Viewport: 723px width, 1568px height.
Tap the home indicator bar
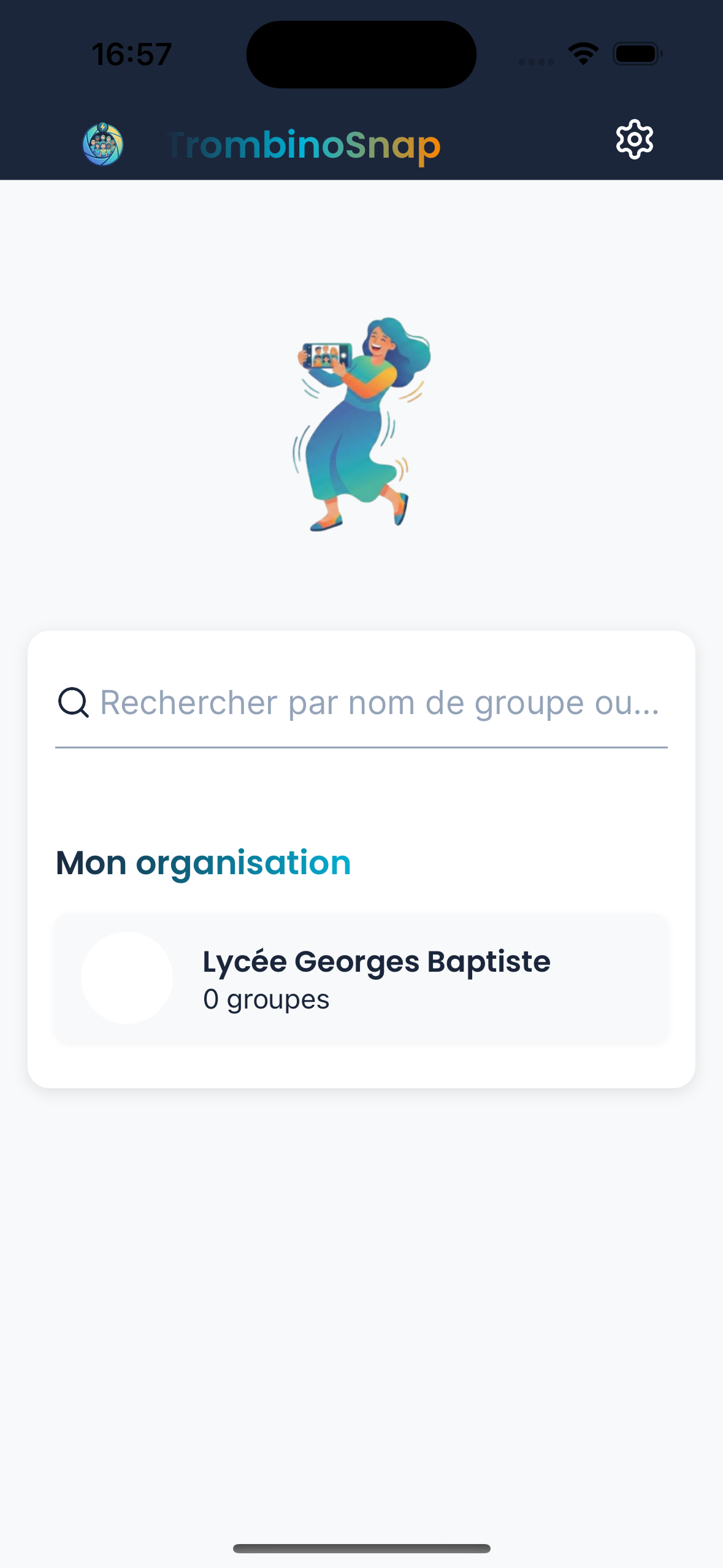pos(362,1548)
